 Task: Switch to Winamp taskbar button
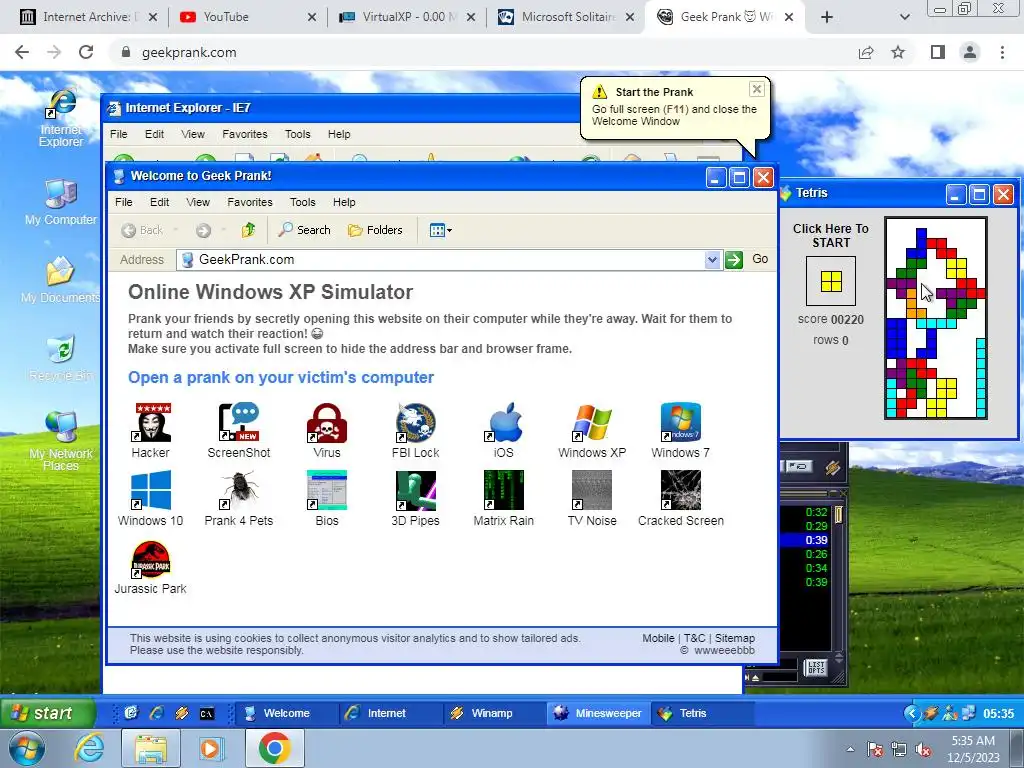coord(492,713)
